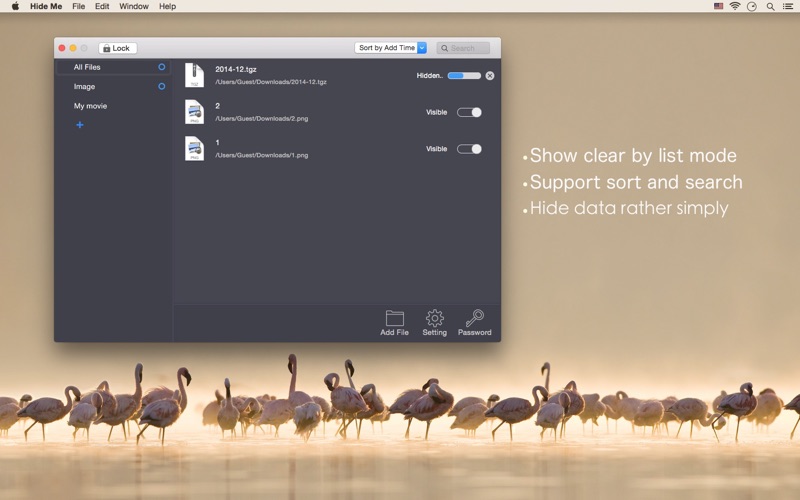This screenshot has height=500, width=800.
Task: Click the 2014-12.tgz archive file icon
Action: tap(194, 76)
